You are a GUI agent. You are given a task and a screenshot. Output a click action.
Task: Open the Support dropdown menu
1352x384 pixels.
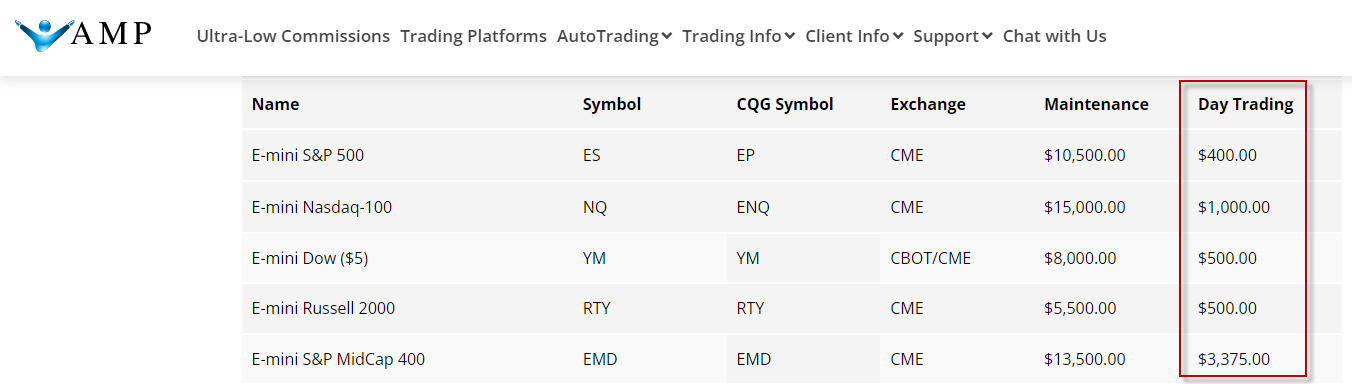953,36
